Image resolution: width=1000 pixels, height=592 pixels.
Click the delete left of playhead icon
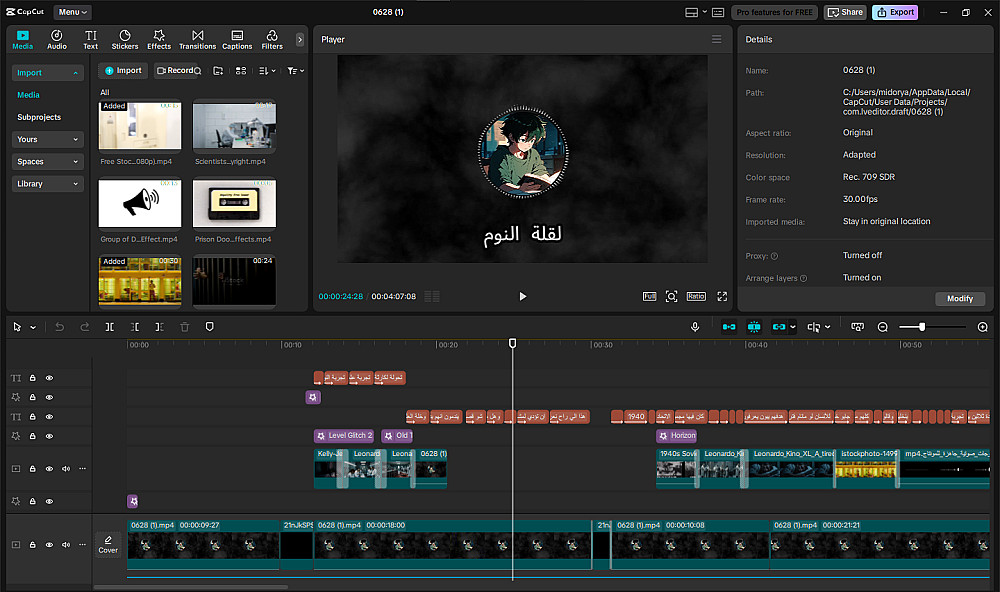point(135,327)
